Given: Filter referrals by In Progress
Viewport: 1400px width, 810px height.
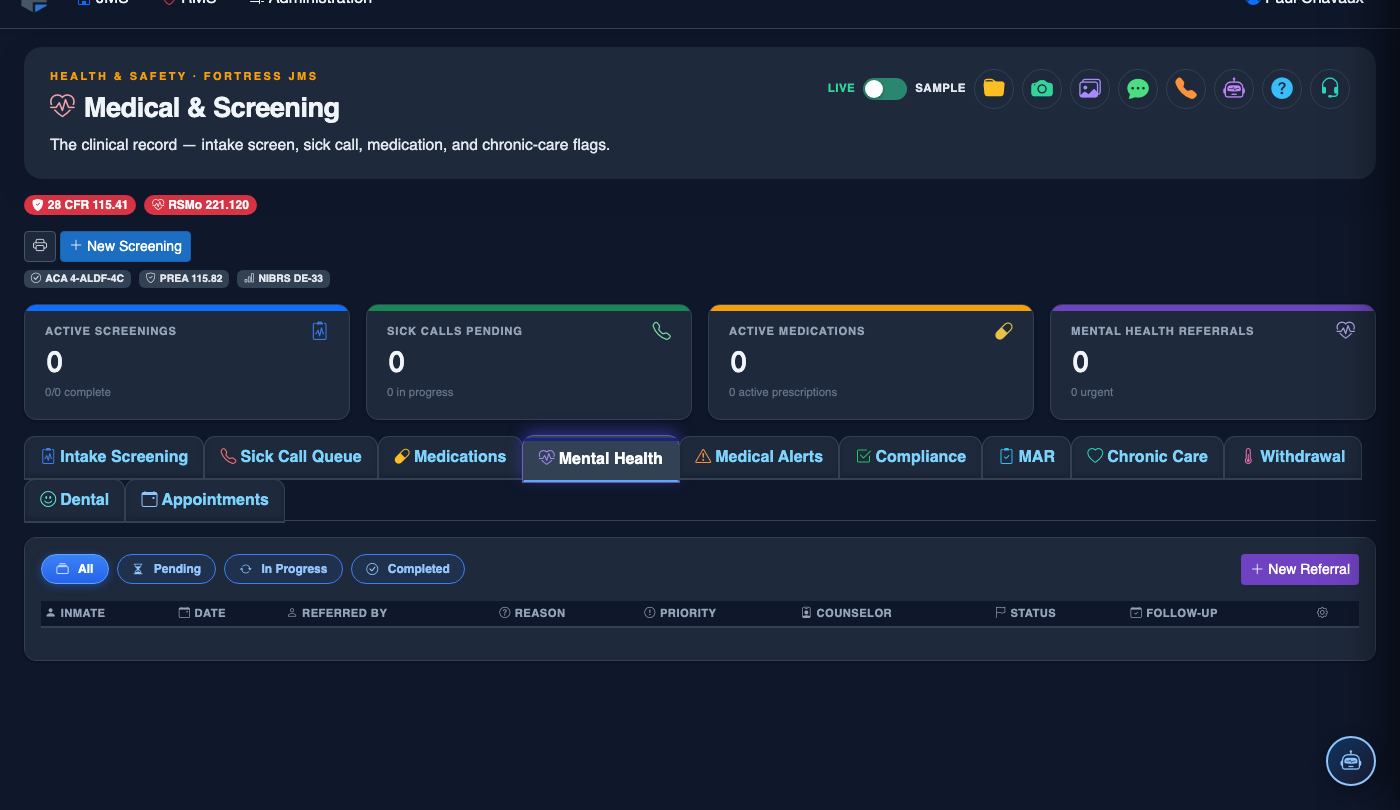Looking at the screenshot, I should [x=283, y=569].
